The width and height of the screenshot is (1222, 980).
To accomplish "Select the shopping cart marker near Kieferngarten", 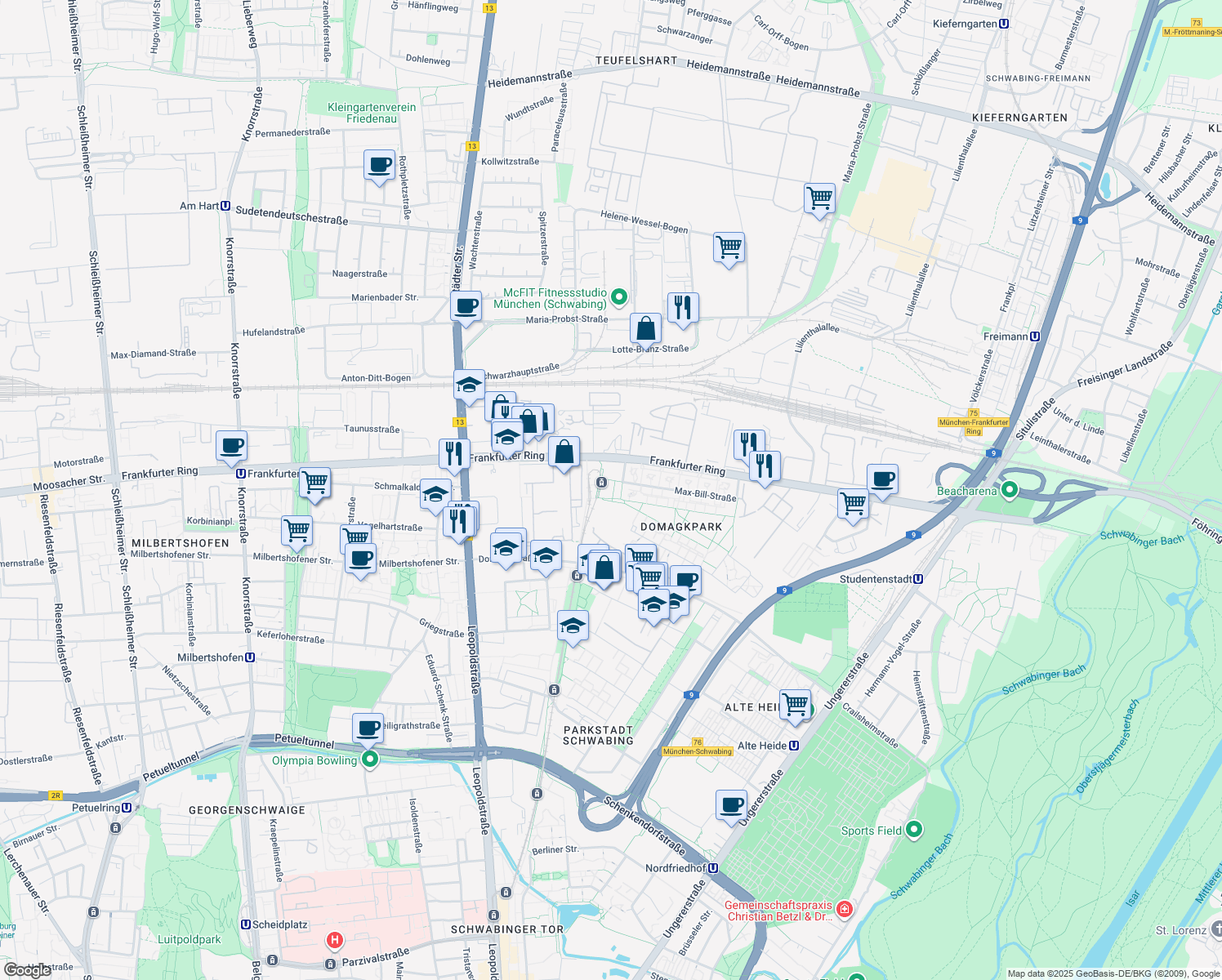I will click(819, 198).
